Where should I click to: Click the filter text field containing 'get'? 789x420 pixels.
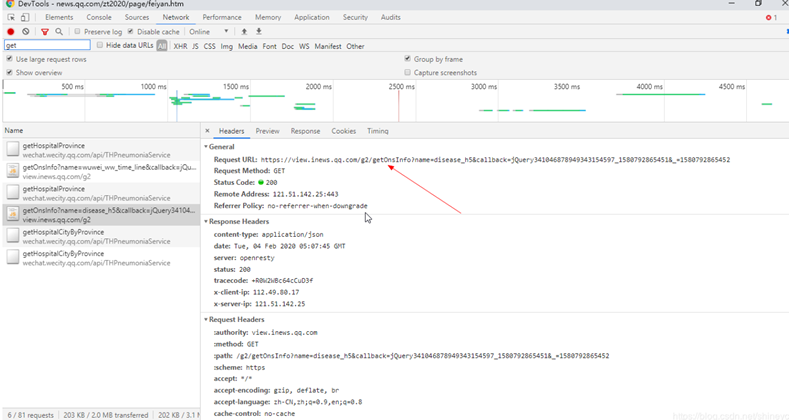(x=47, y=45)
